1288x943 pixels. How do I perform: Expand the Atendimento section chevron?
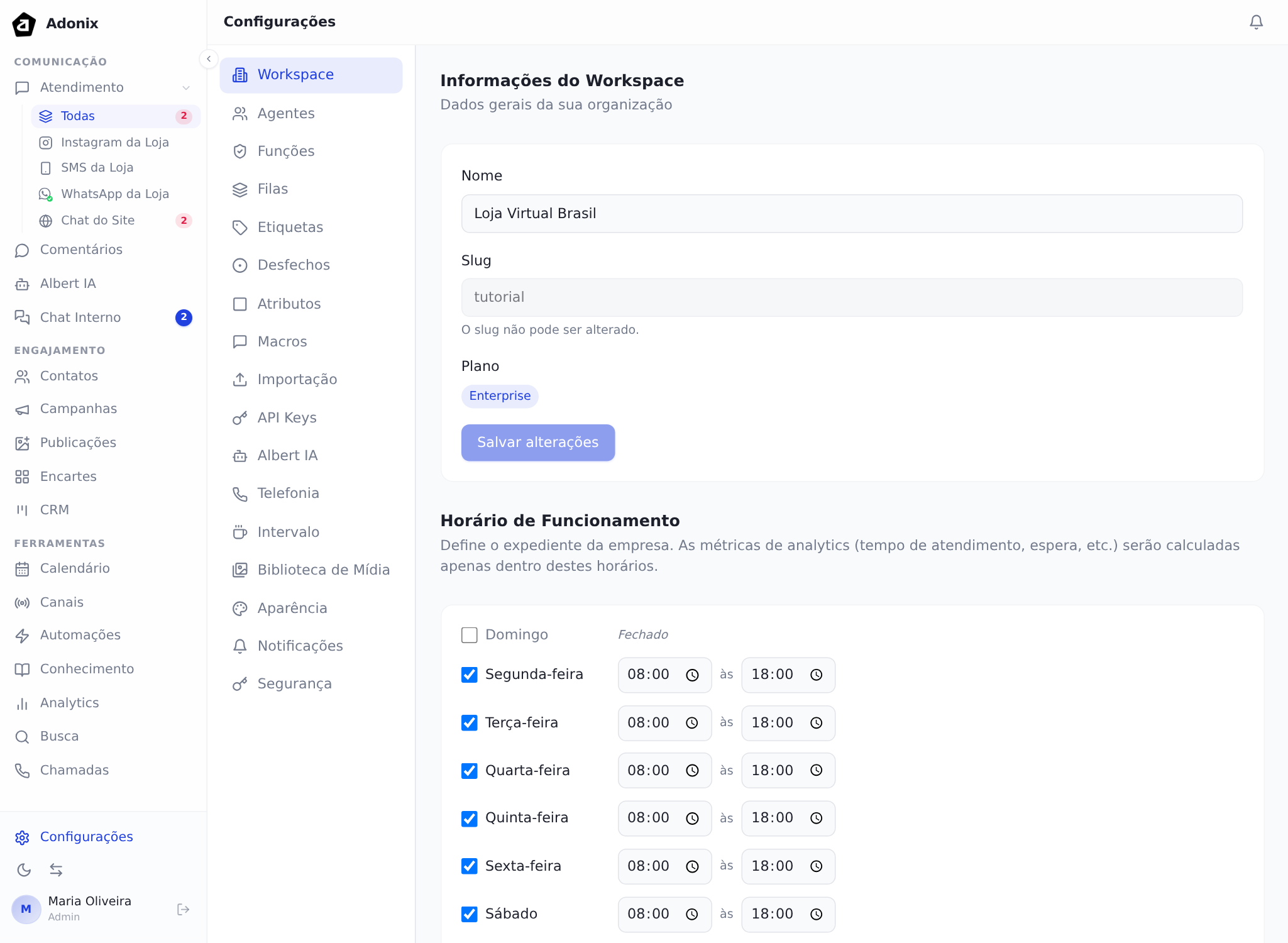(x=186, y=88)
